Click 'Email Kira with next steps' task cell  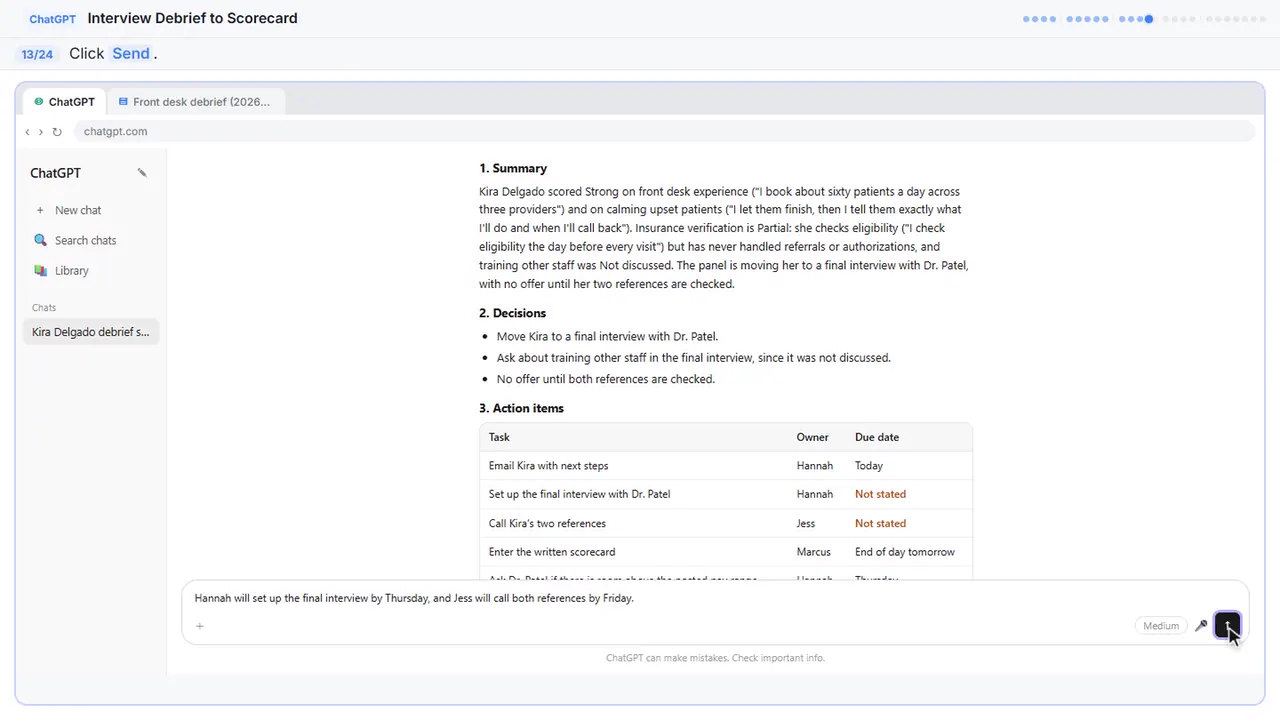pyautogui.click(x=548, y=466)
